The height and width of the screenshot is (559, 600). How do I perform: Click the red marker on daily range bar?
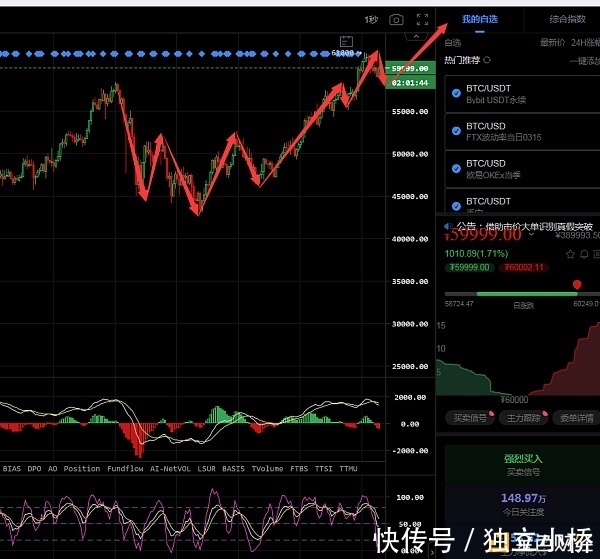[x=577, y=284]
